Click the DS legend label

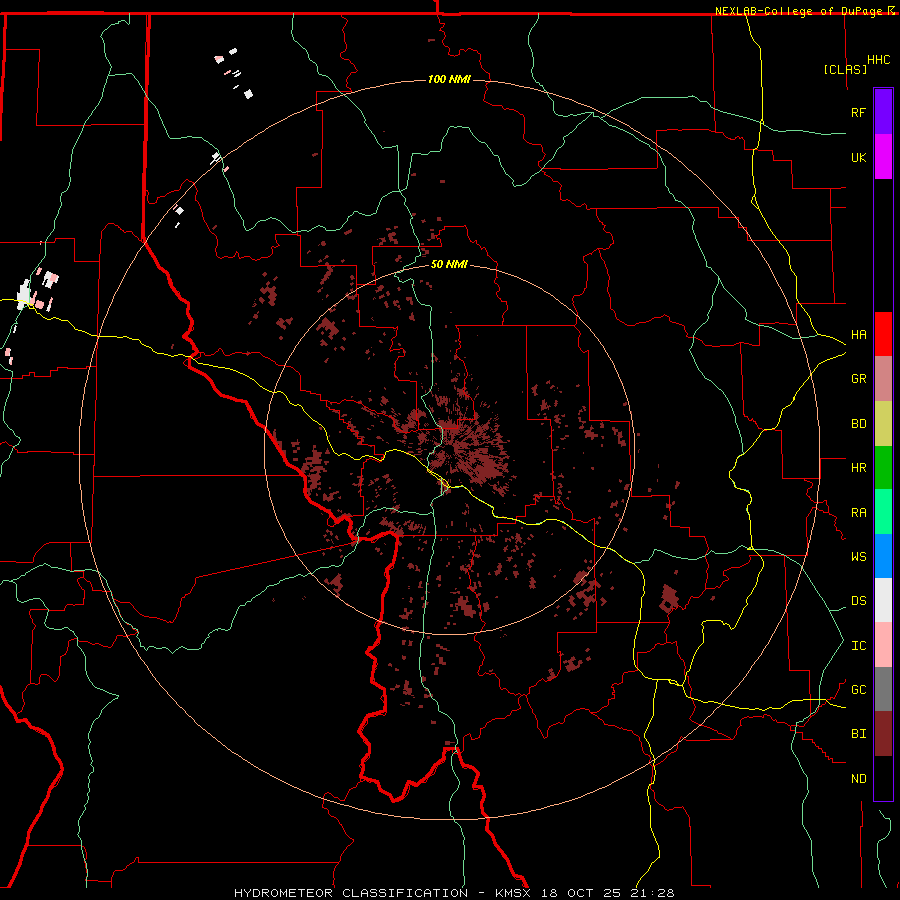pyautogui.click(x=859, y=601)
